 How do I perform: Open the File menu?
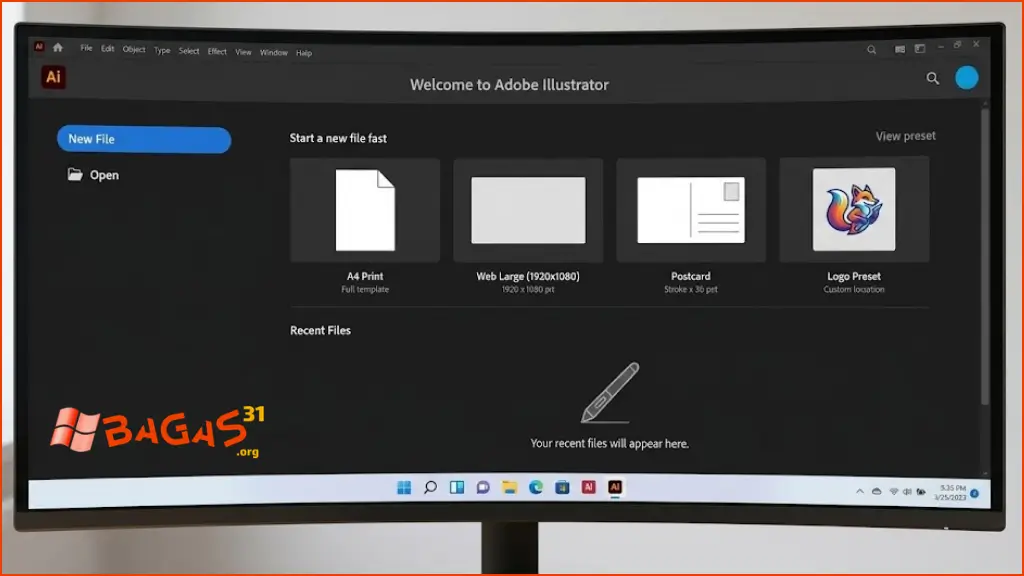coord(86,48)
